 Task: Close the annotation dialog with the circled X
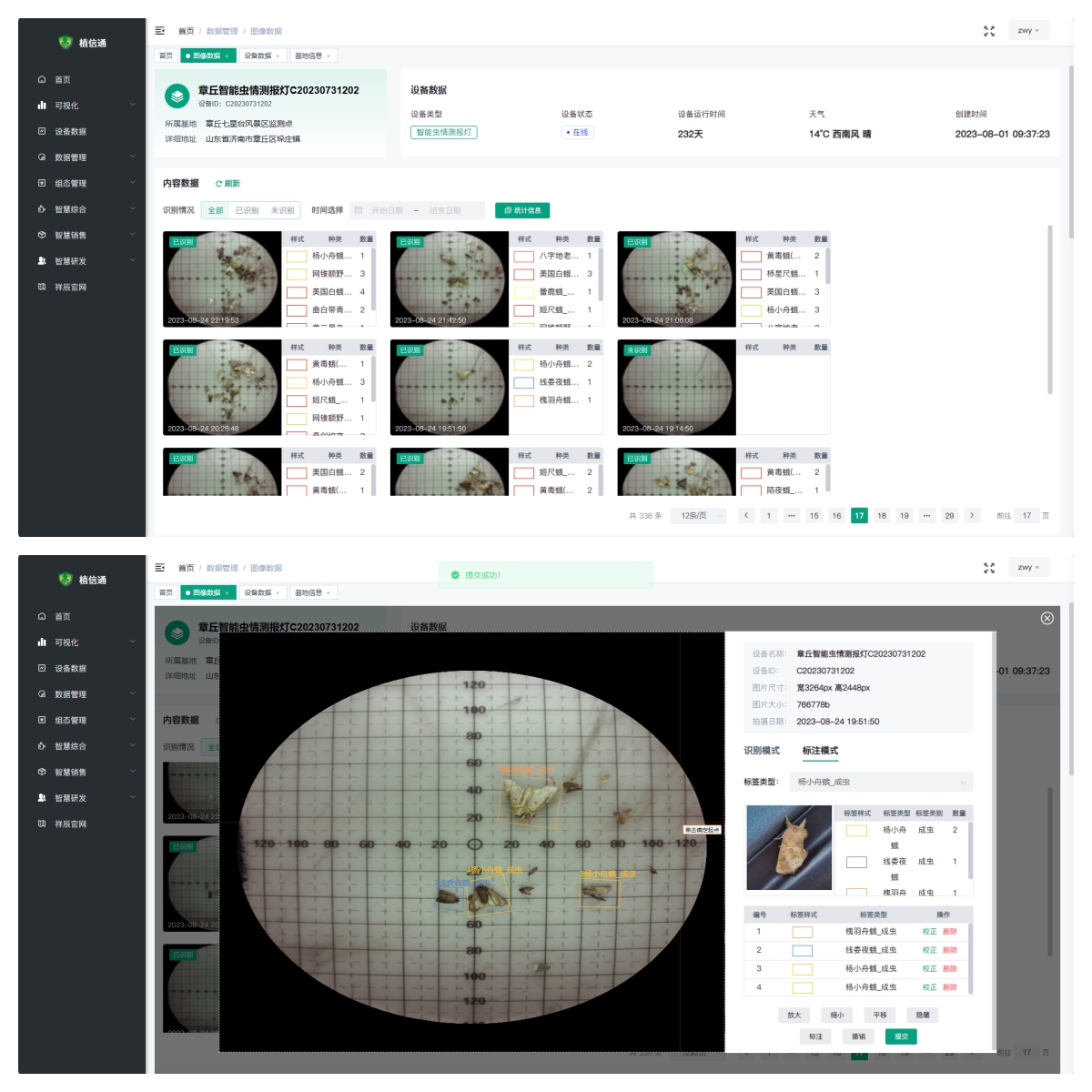coord(1046,618)
